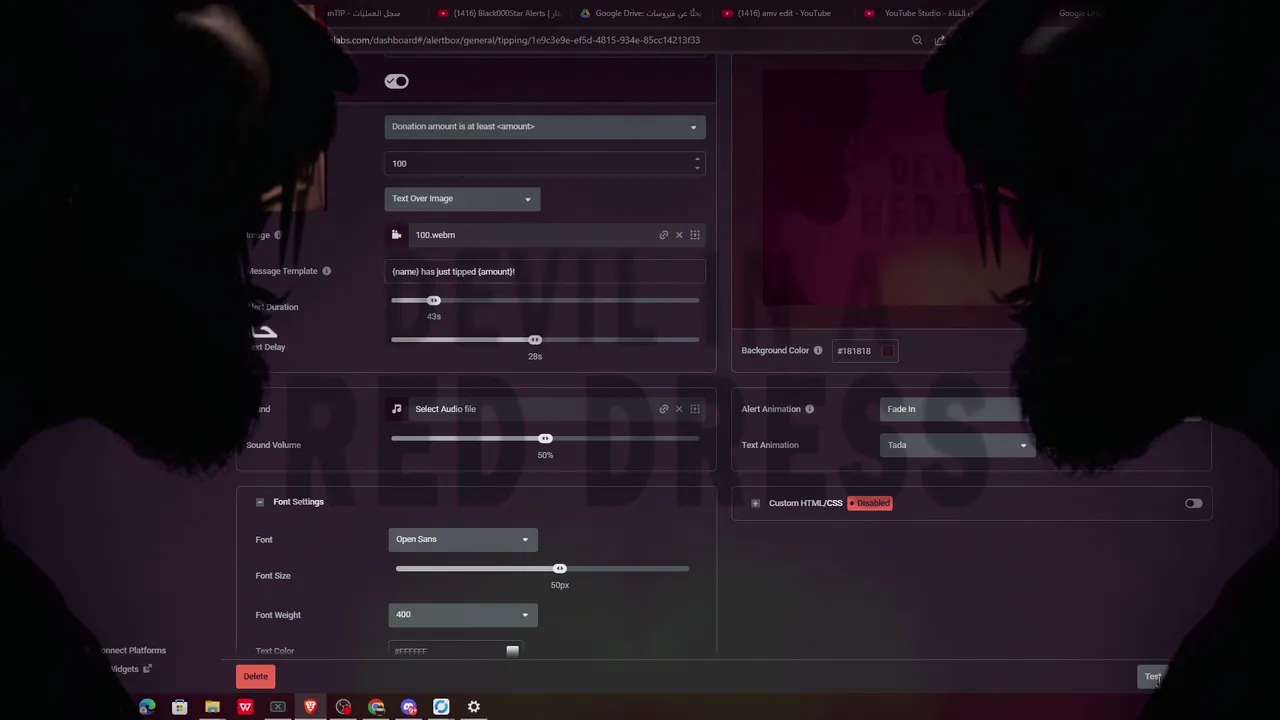Collapse the Font Settings section
Image resolution: width=1280 pixels, height=720 pixels.
click(260, 502)
